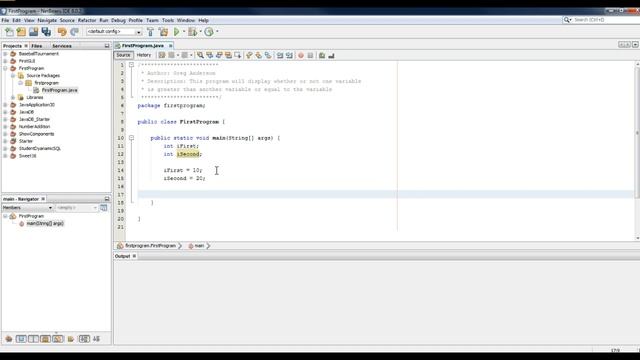
Task: Click the Stop Macro Recording icon
Action: pyautogui.click(x=310, y=55)
